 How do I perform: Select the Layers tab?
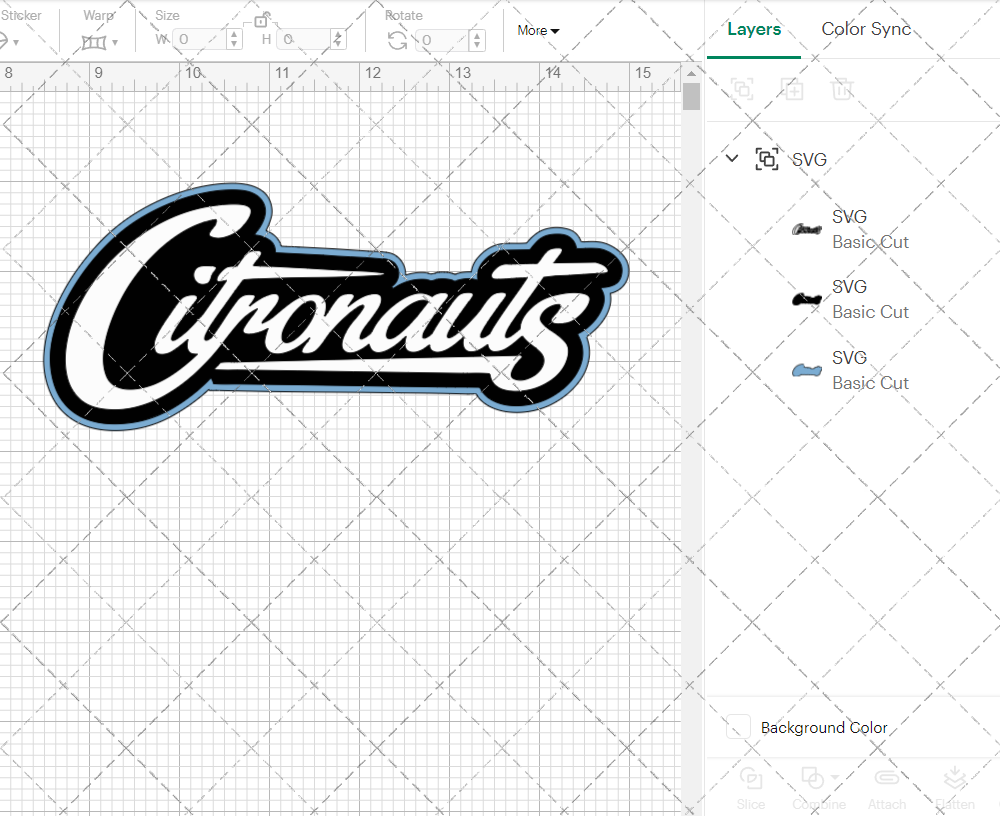pyautogui.click(x=754, y=29)
